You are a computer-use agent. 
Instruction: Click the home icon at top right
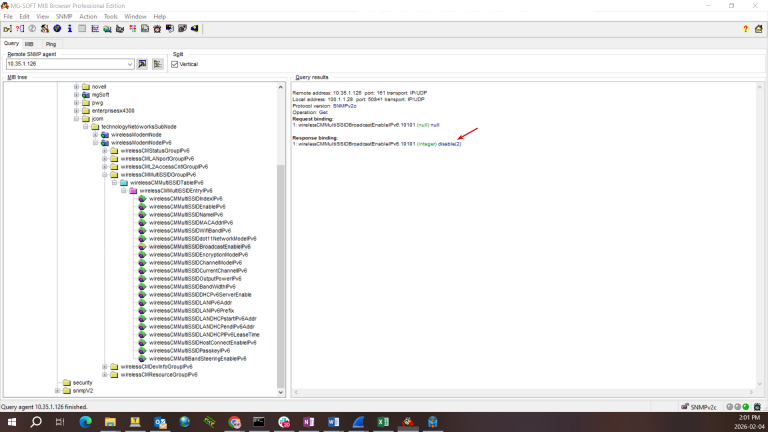click(758, 29)
